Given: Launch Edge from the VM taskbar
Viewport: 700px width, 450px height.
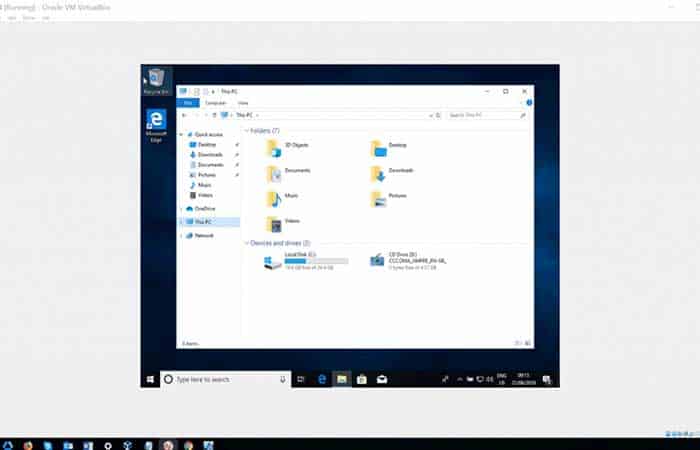Looking at the screenshot, I should (x=322, y=379).
